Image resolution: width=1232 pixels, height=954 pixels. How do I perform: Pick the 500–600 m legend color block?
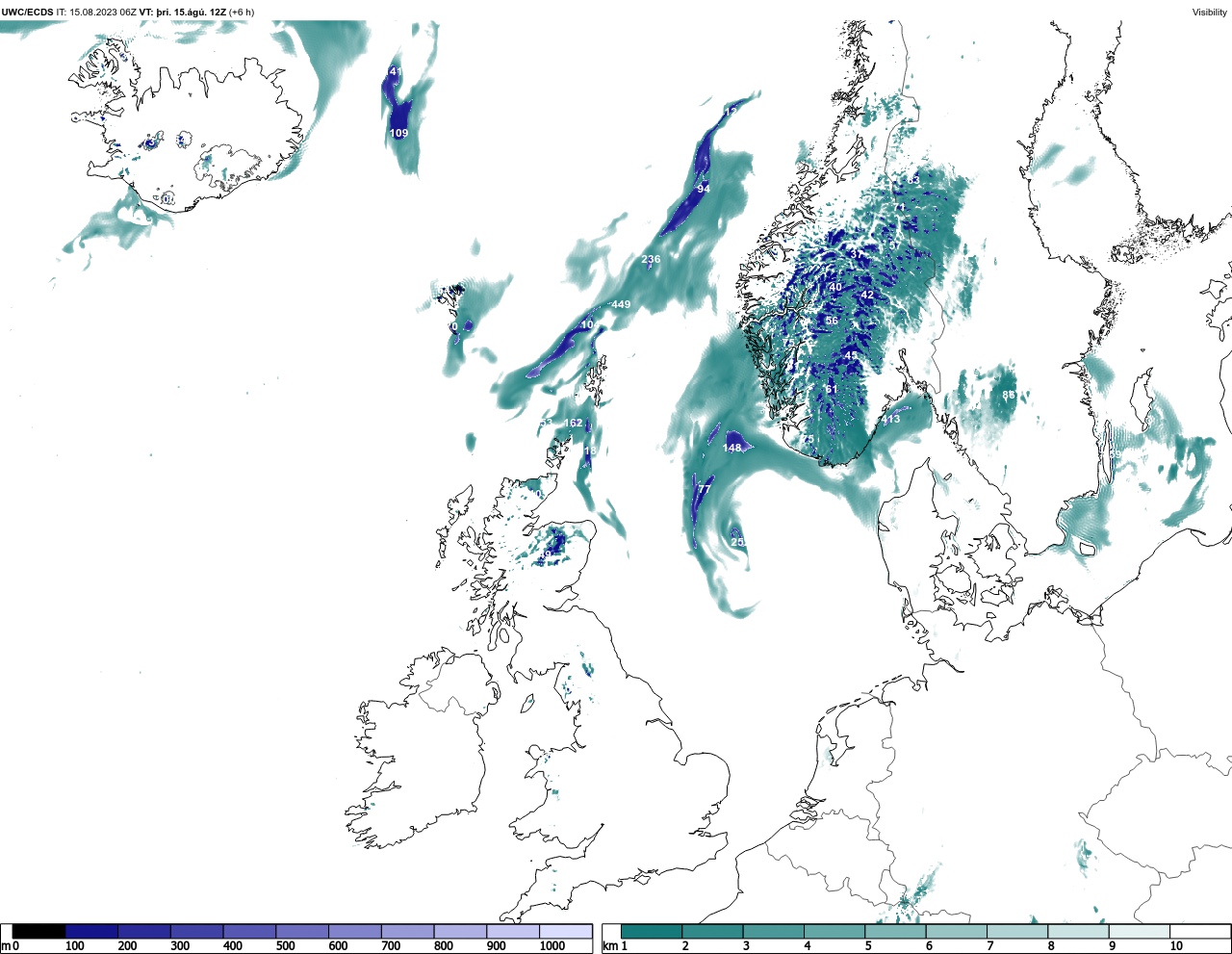[x=301, y=931]
